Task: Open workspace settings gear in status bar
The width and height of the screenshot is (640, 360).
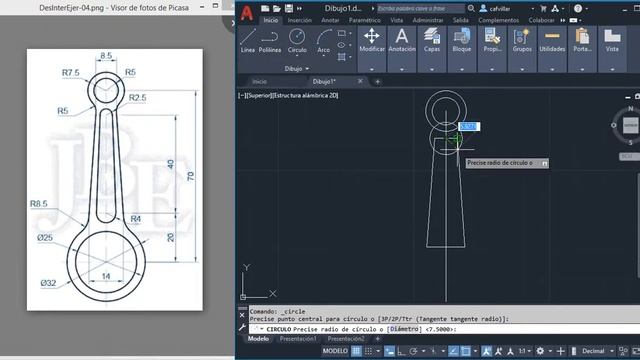Action: click(x=540, y=351)
